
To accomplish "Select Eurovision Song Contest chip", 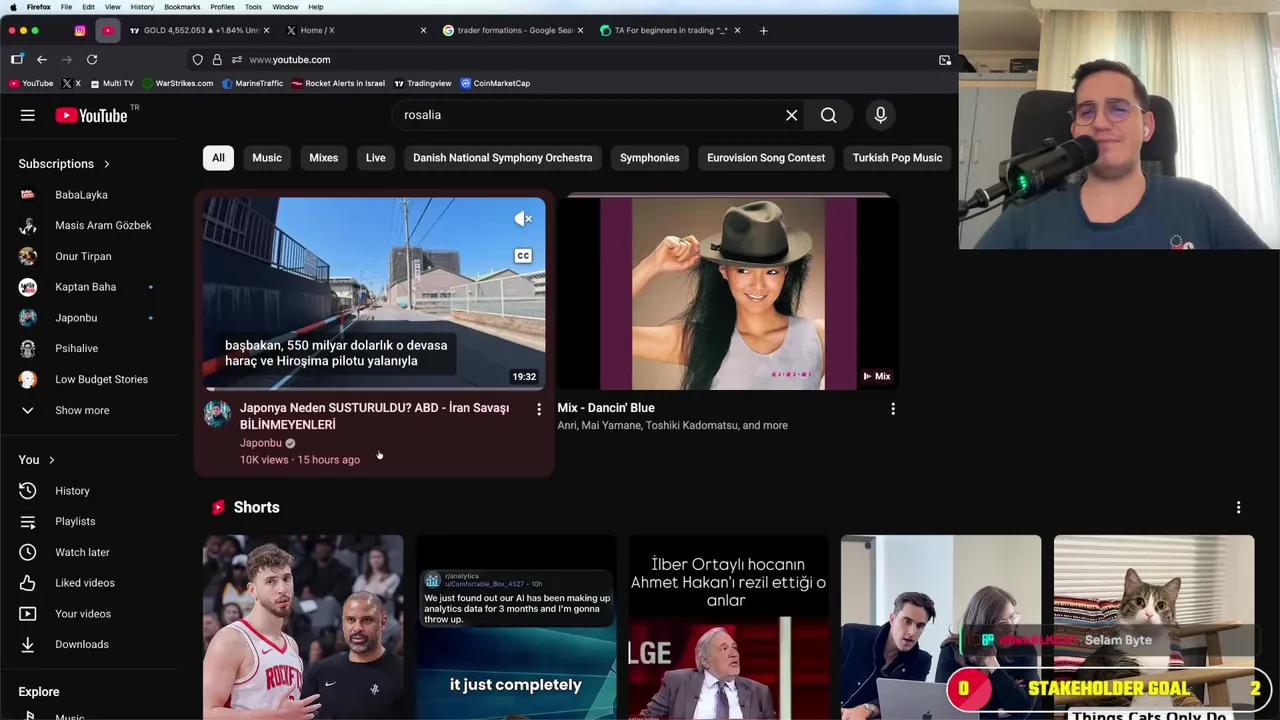I will [766, 158].
